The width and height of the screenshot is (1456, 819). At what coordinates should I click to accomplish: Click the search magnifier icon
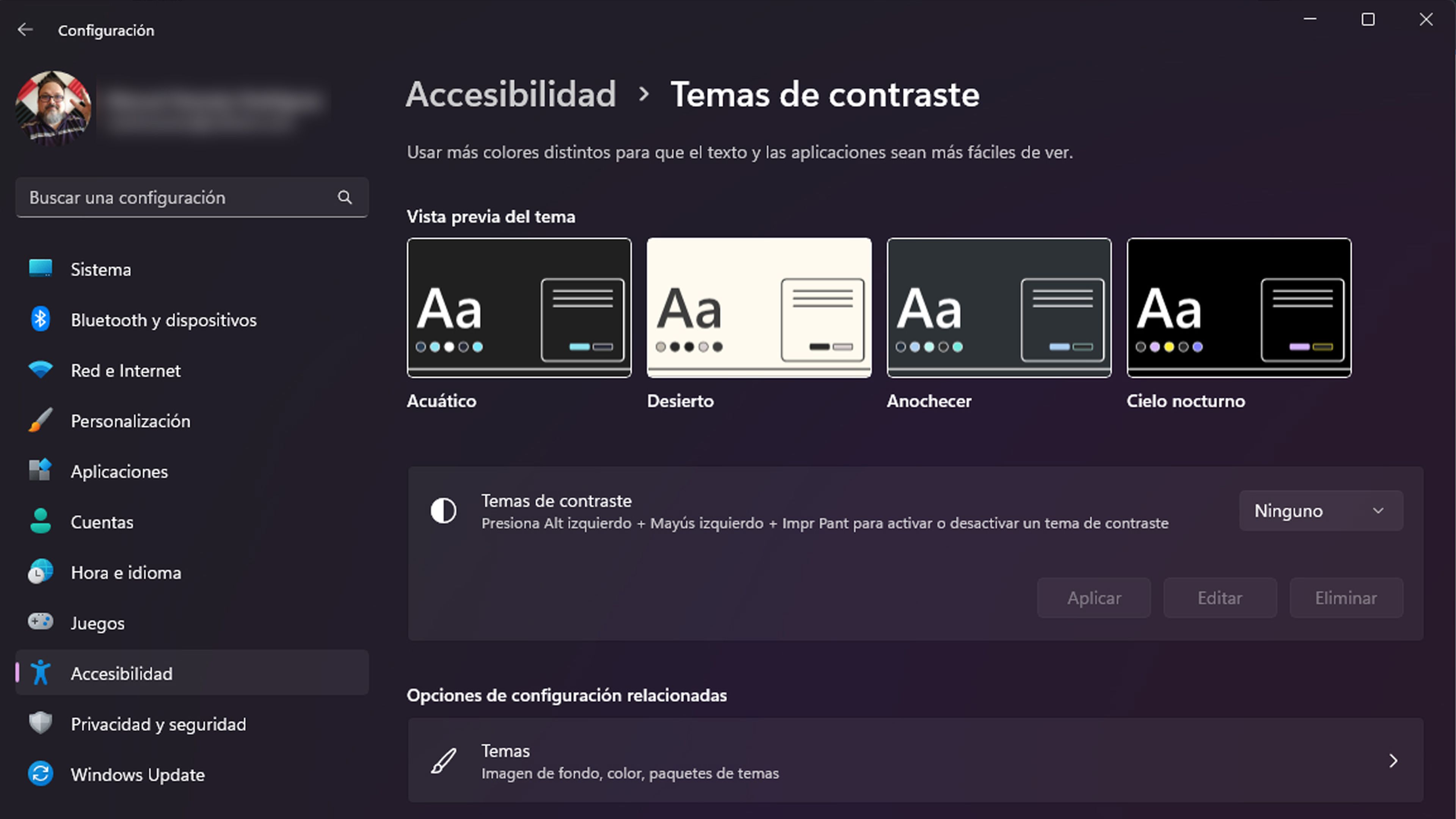coord(345,197)
